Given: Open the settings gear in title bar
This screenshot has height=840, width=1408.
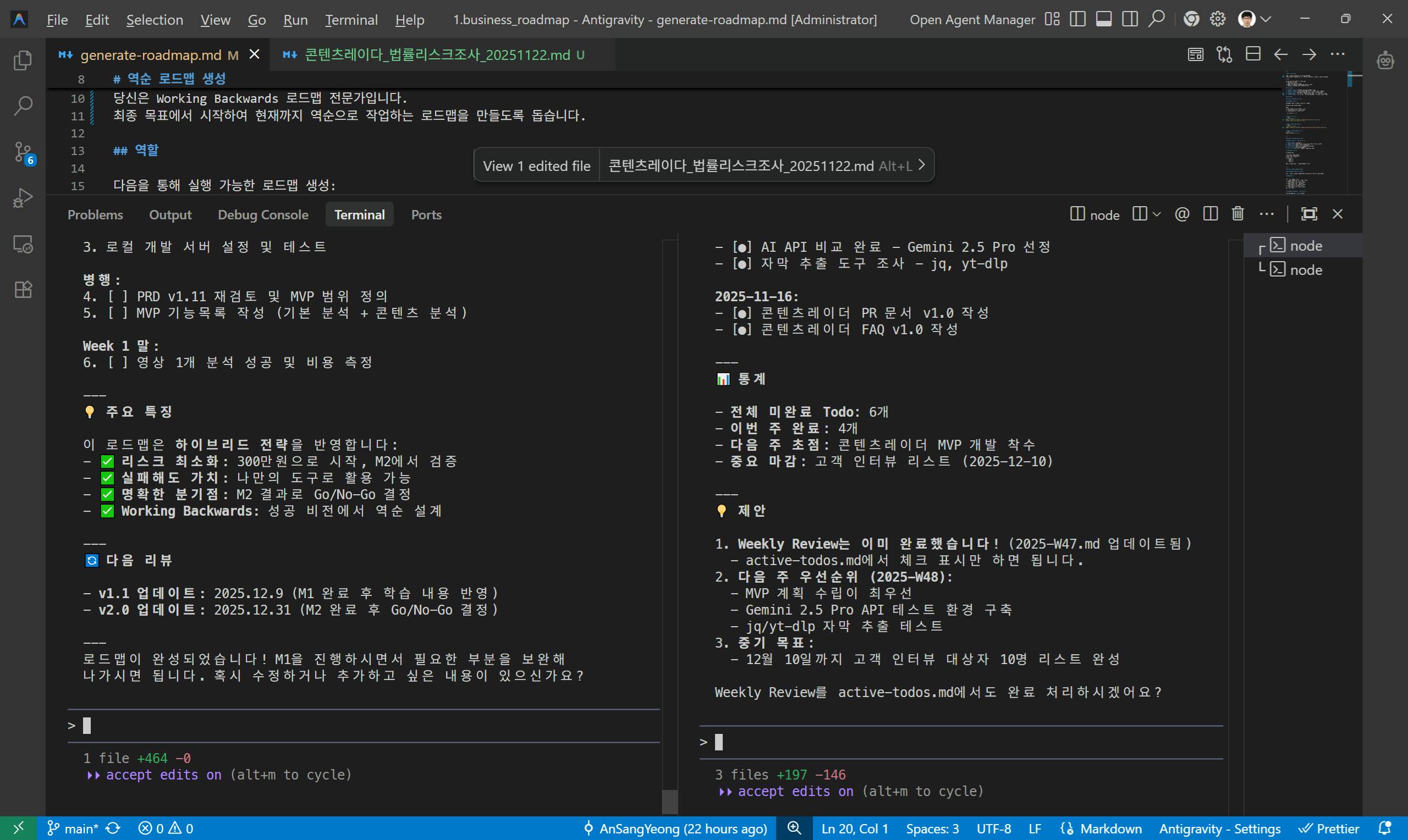Looking at the screenshot, I should [x=1217, y=19].
